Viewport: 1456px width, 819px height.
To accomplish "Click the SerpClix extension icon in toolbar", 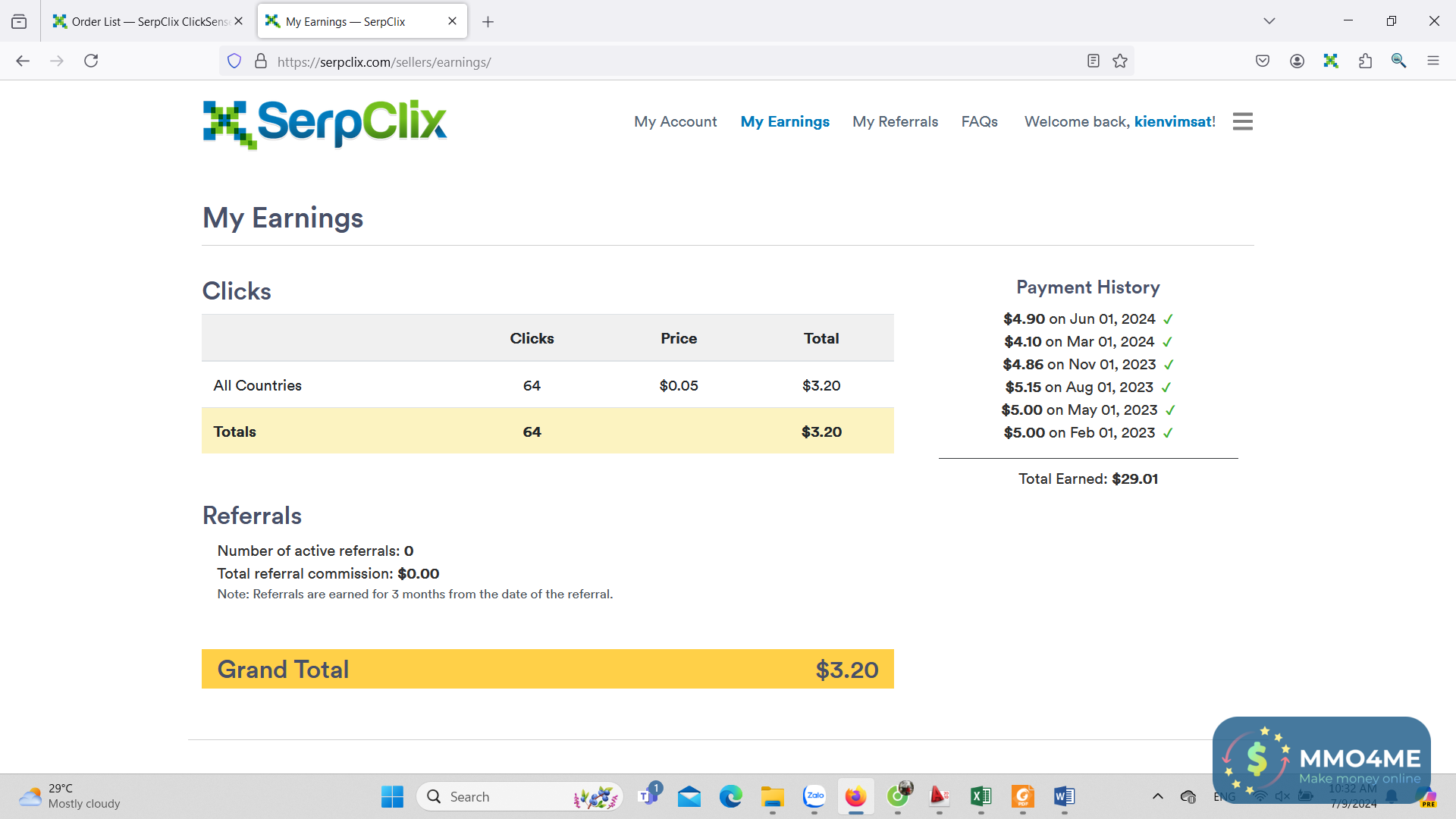I will pyautogui.click(x=1331, y=61).
